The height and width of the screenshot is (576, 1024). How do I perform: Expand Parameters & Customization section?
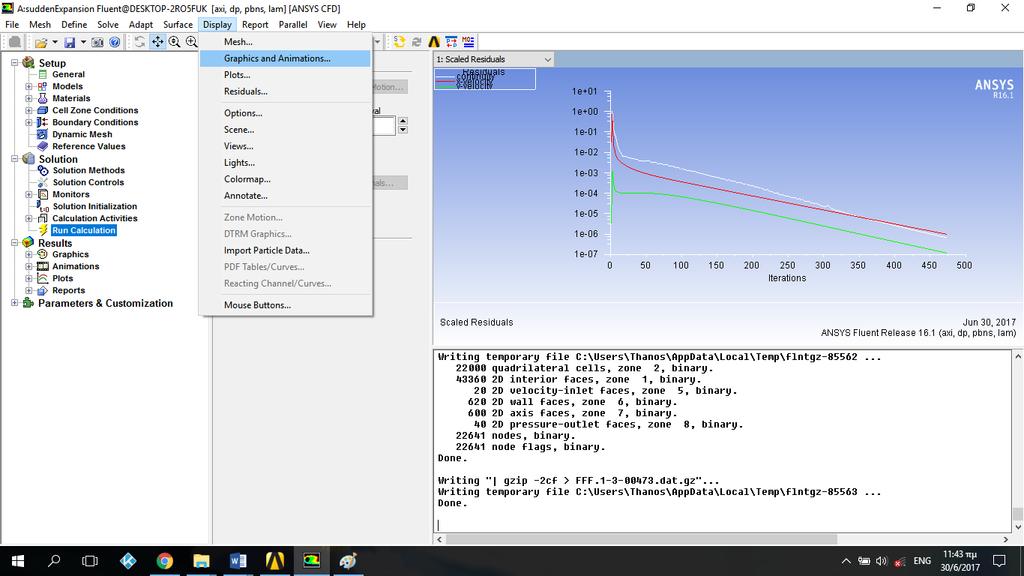click(x=14, y=302)
